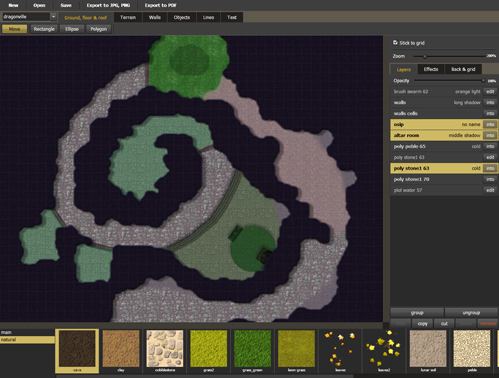Click the copy button
This screenshot has height=378, width=499.
click(x=422, y=324)
